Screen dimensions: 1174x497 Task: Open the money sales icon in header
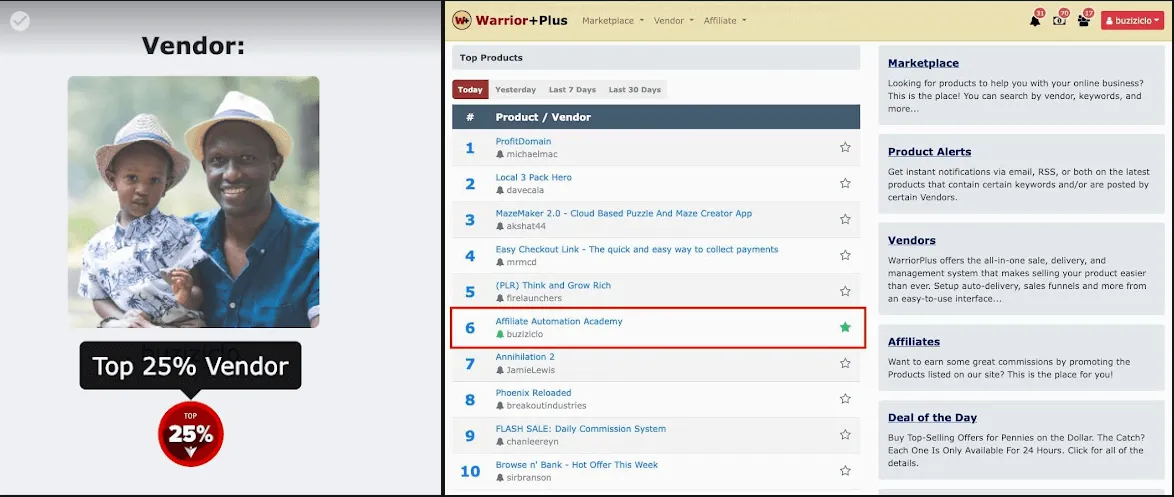(1059, 20)
